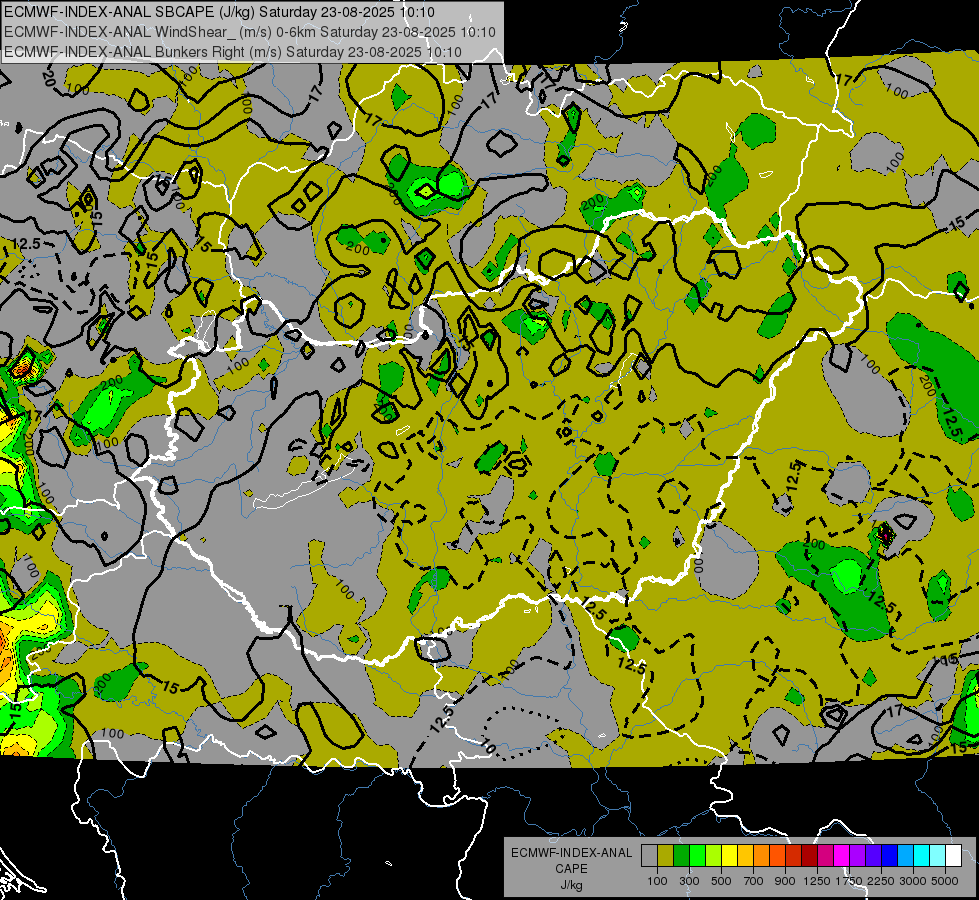
Task: Click the white legend swatch above 5000
Action: point(953,856)
